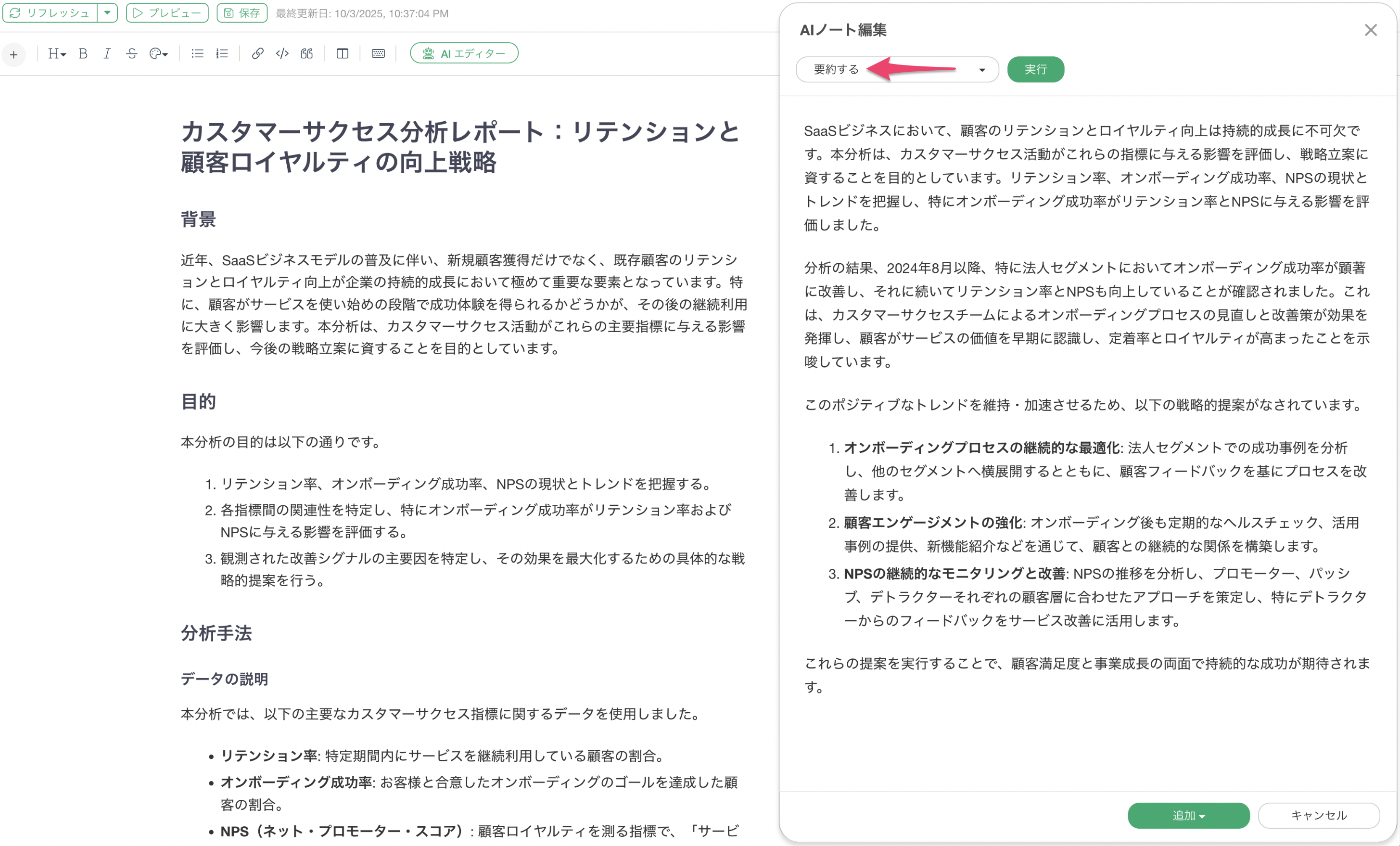
Task: Open the AI エディター
Action: pyautogui.click(x=464, y=53)
